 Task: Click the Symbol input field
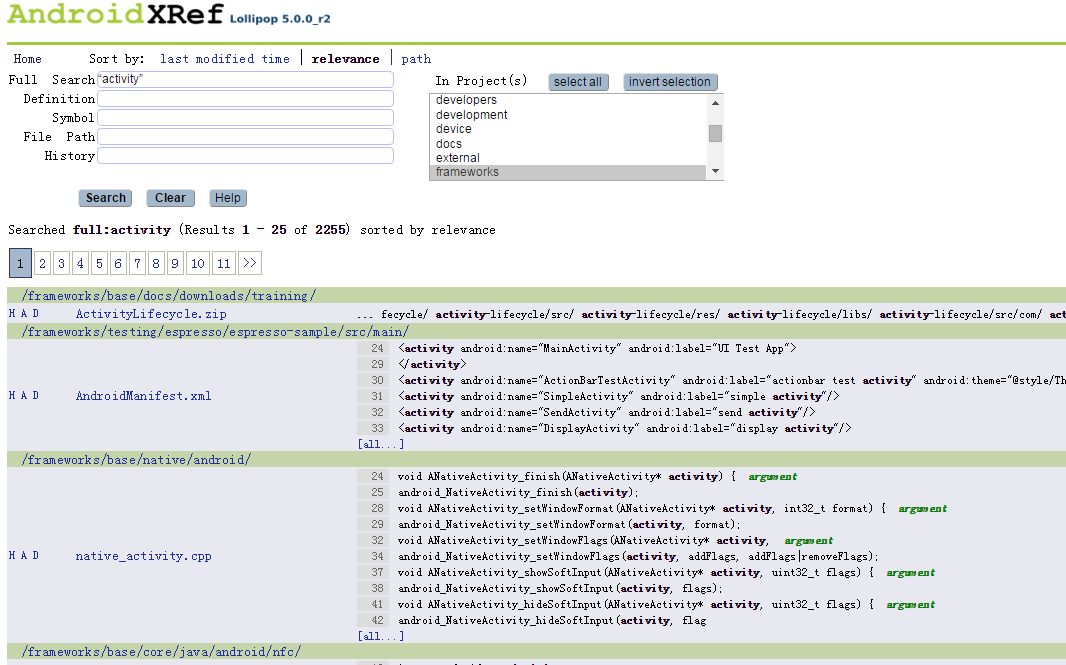245,118
